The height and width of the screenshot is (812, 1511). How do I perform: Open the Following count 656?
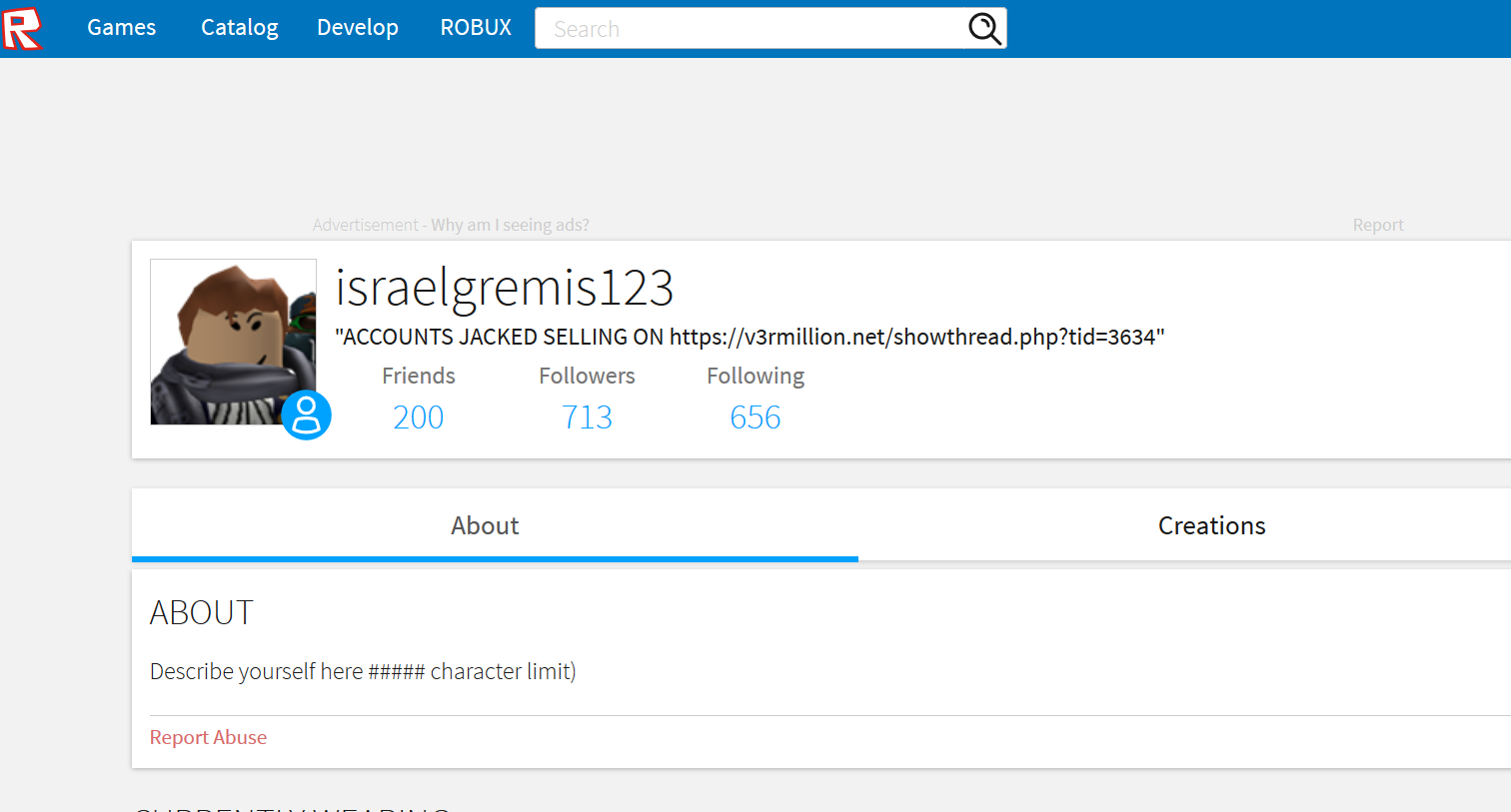click(x=755, y=417)
